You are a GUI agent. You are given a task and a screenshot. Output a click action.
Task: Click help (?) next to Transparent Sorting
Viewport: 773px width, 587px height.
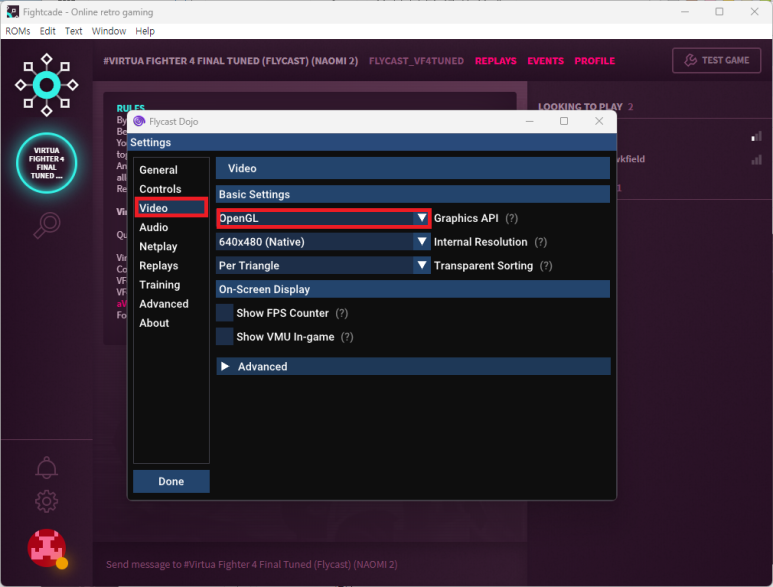pos(546,266)
